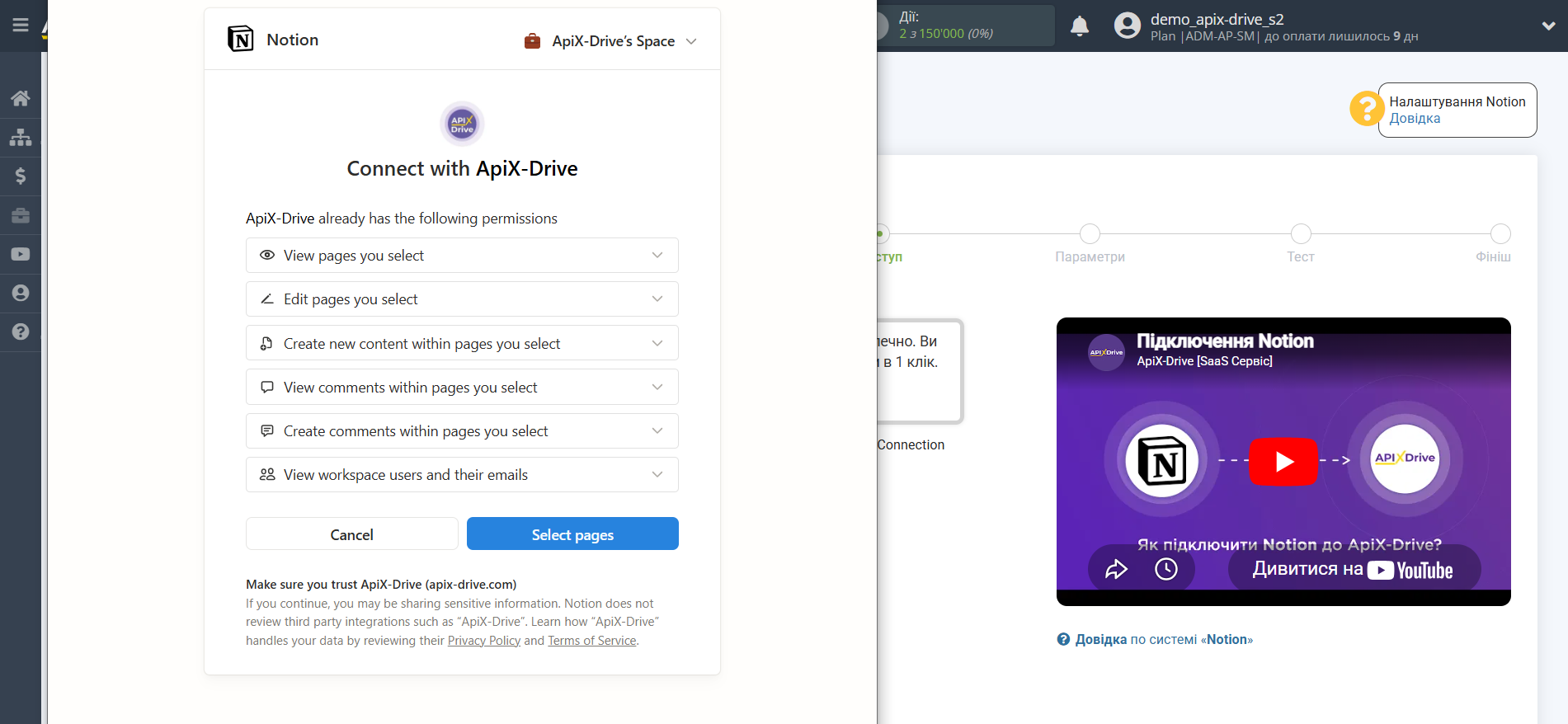Expand the View pages you select permission
Viewport: 1568px width, 724px height.
click(x=462, y=256)
